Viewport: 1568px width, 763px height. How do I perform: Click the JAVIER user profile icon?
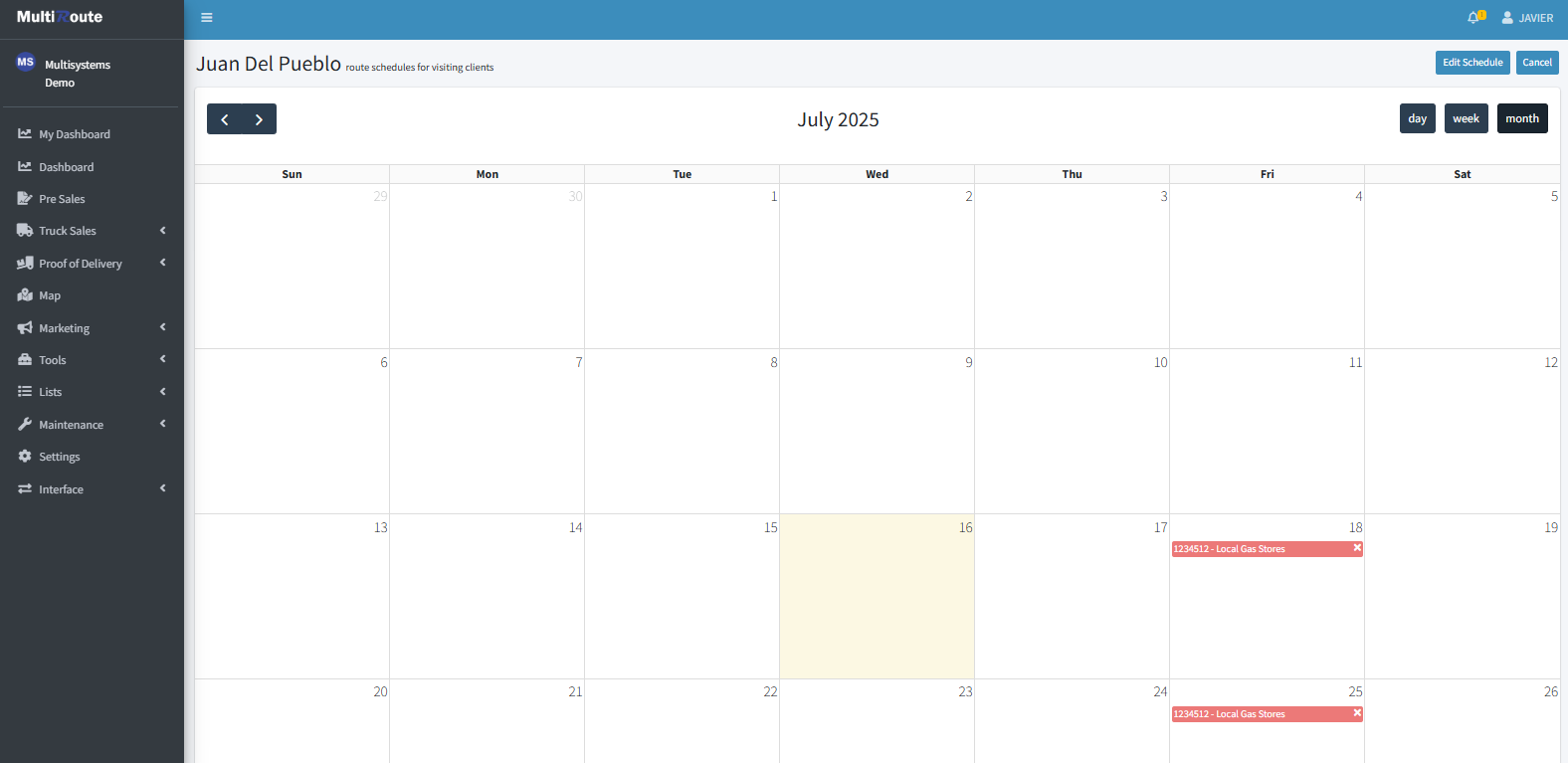(x=1507, y=18)
